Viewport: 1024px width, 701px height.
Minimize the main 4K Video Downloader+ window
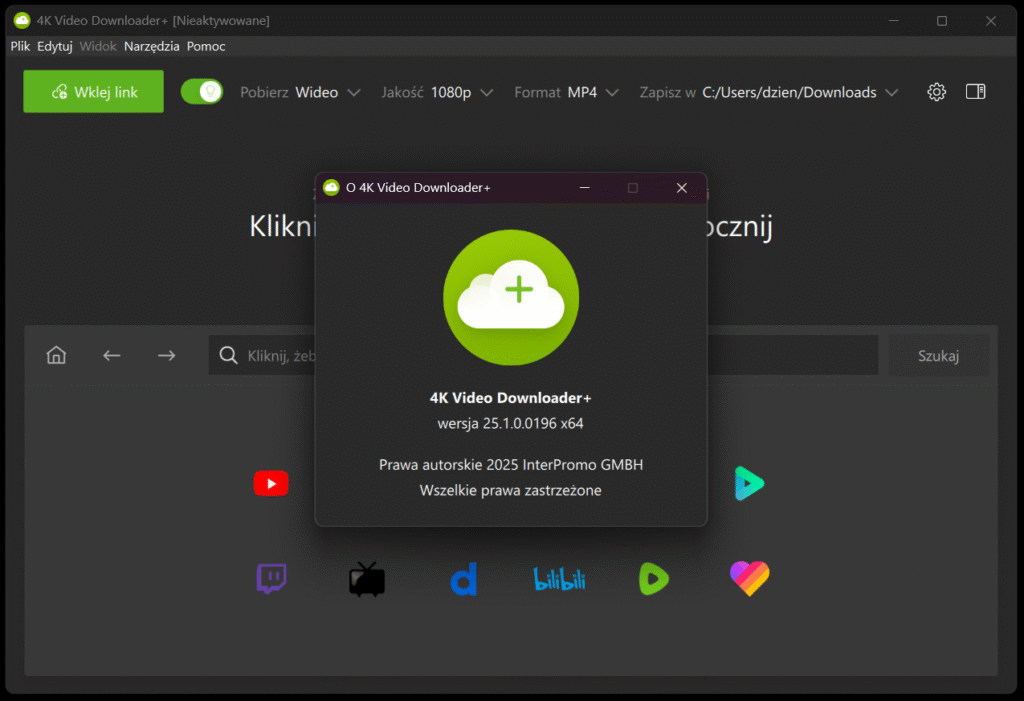click(893, 21)
